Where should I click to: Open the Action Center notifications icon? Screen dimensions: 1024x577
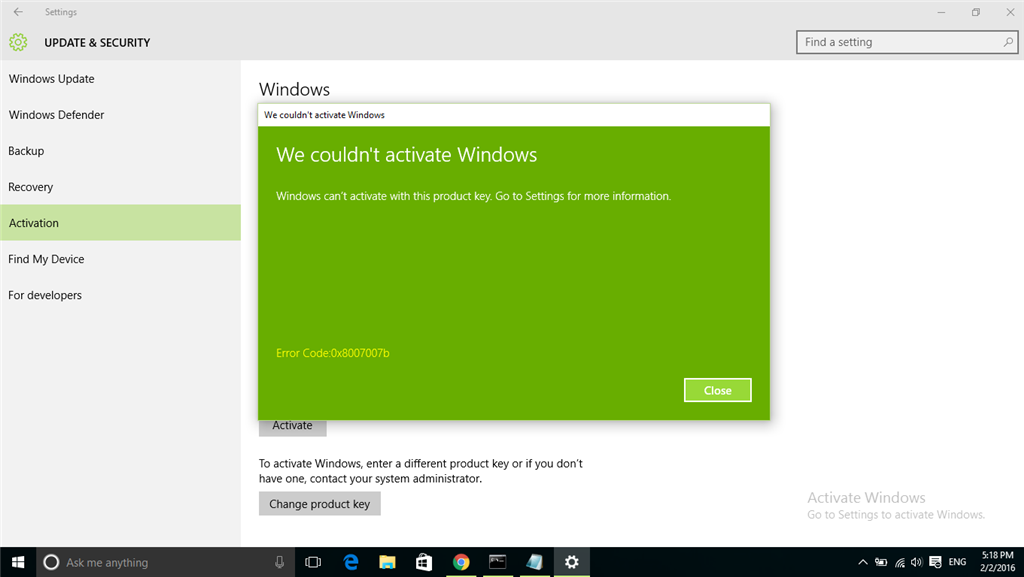(x=935, y=562)
